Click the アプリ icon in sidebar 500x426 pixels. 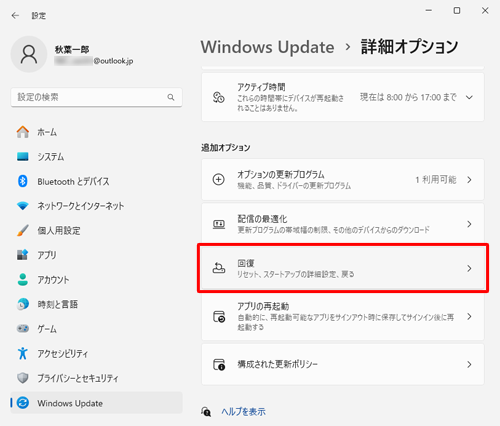[23, 255]
